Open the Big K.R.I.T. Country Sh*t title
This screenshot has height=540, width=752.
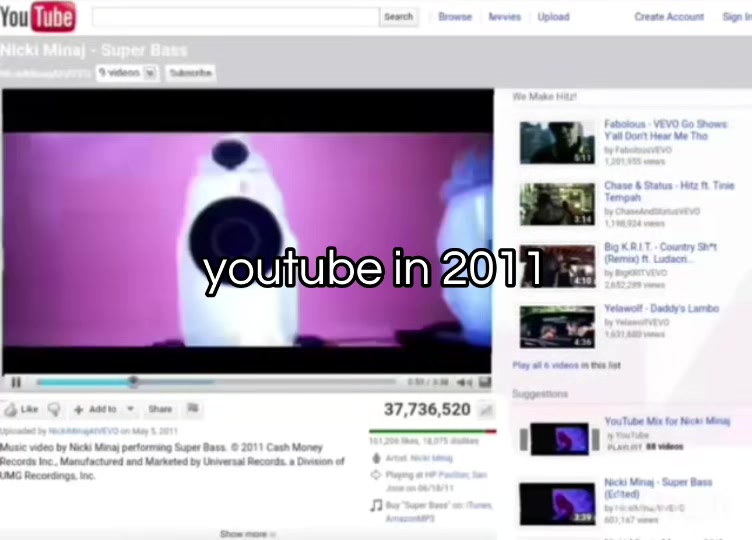tap(660, 253)
